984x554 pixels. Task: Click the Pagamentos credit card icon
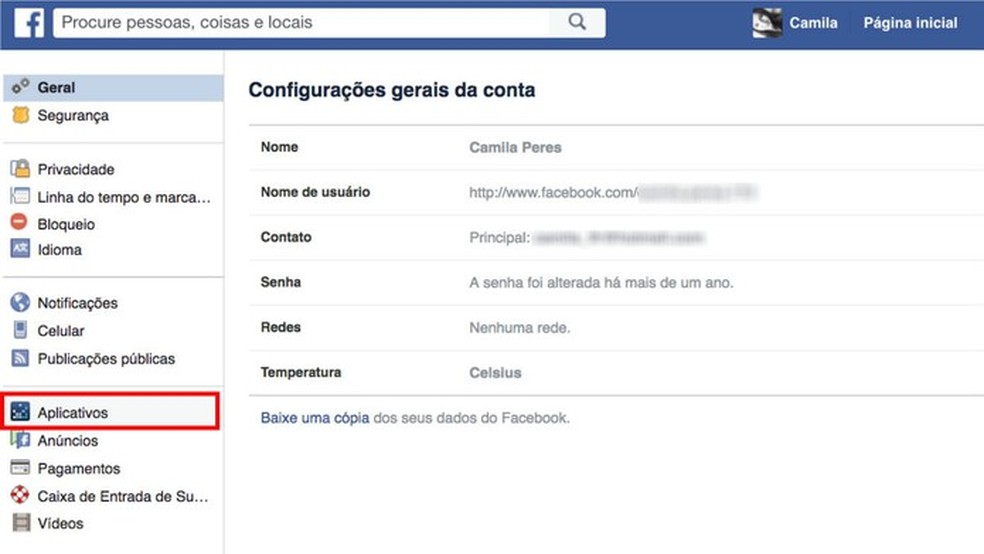[x=20, y=467]
